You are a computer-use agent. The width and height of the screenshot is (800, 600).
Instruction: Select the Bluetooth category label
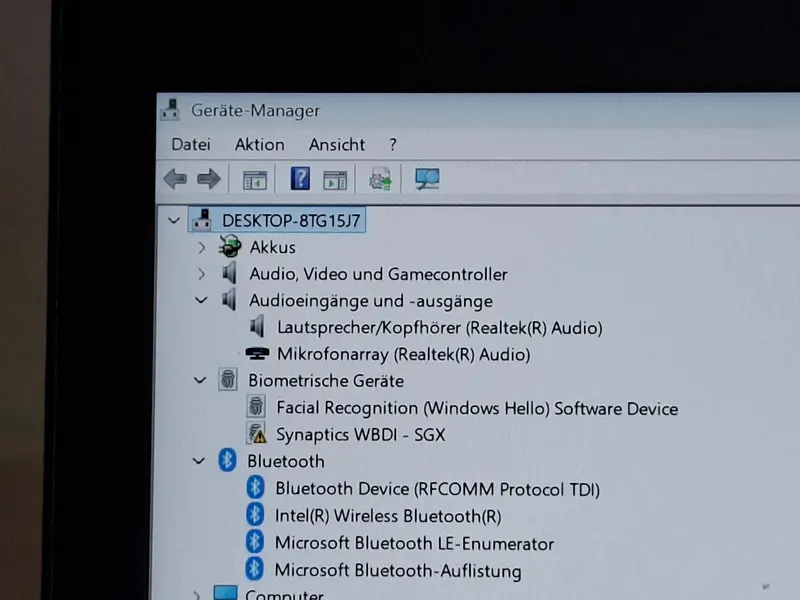tap(286, 461)
